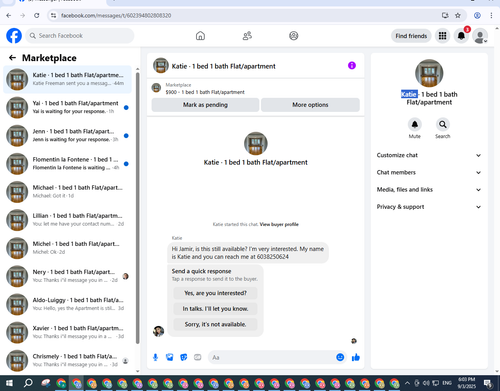
Task: Open Jenn conversation in chat list
Action: (67, 136)
